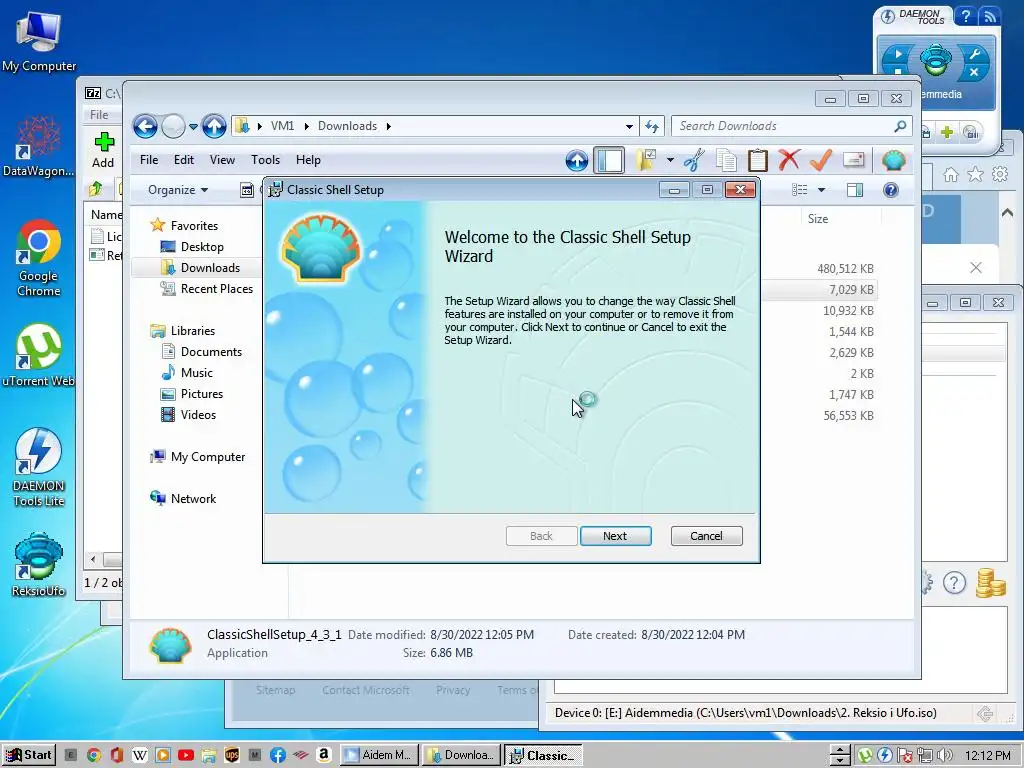Refresh the Downloads folder view
Screen dimensions: 1024x768
(x=652, y=126)
